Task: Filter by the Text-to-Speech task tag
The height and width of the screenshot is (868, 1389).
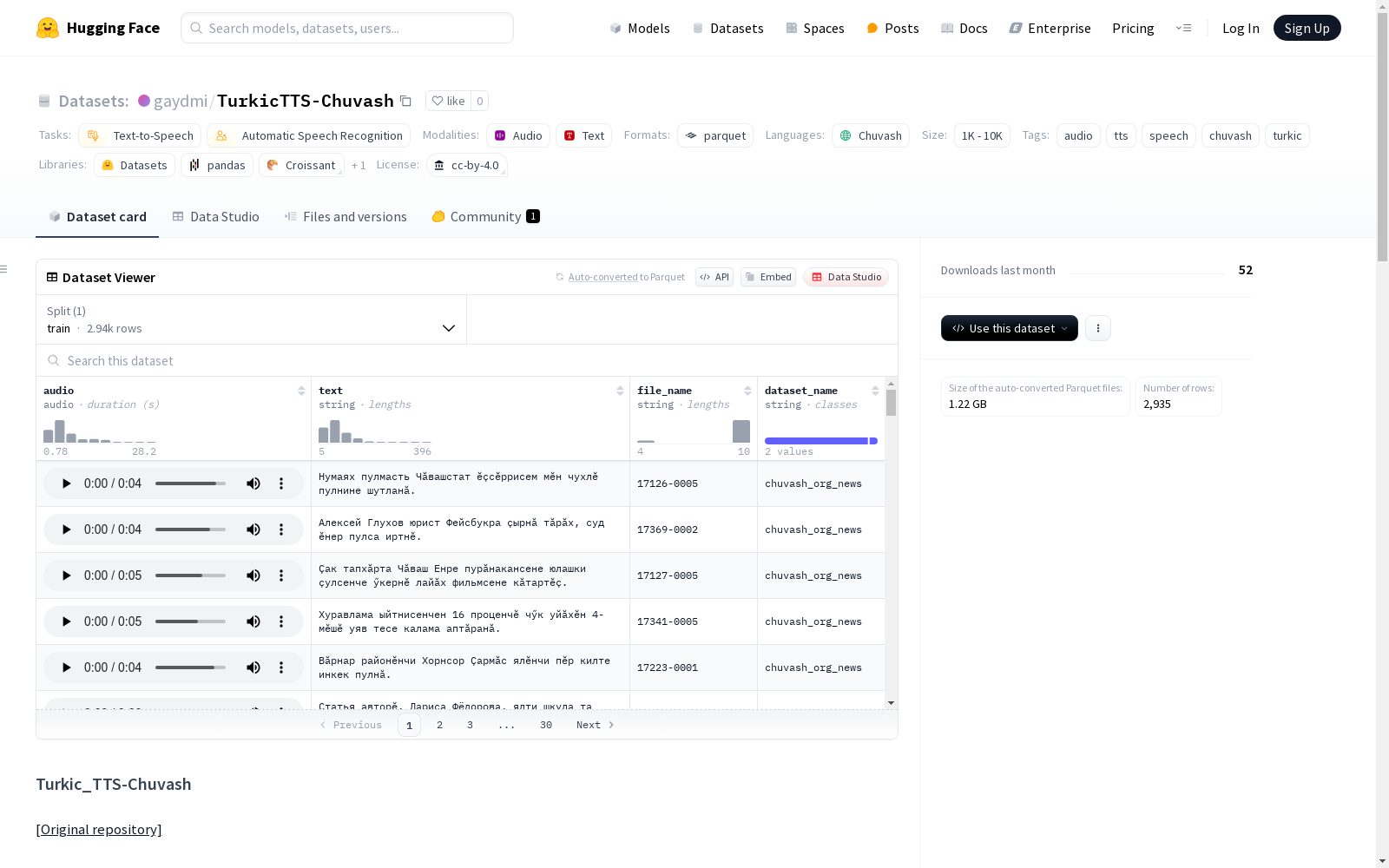Action: (140, 135)
